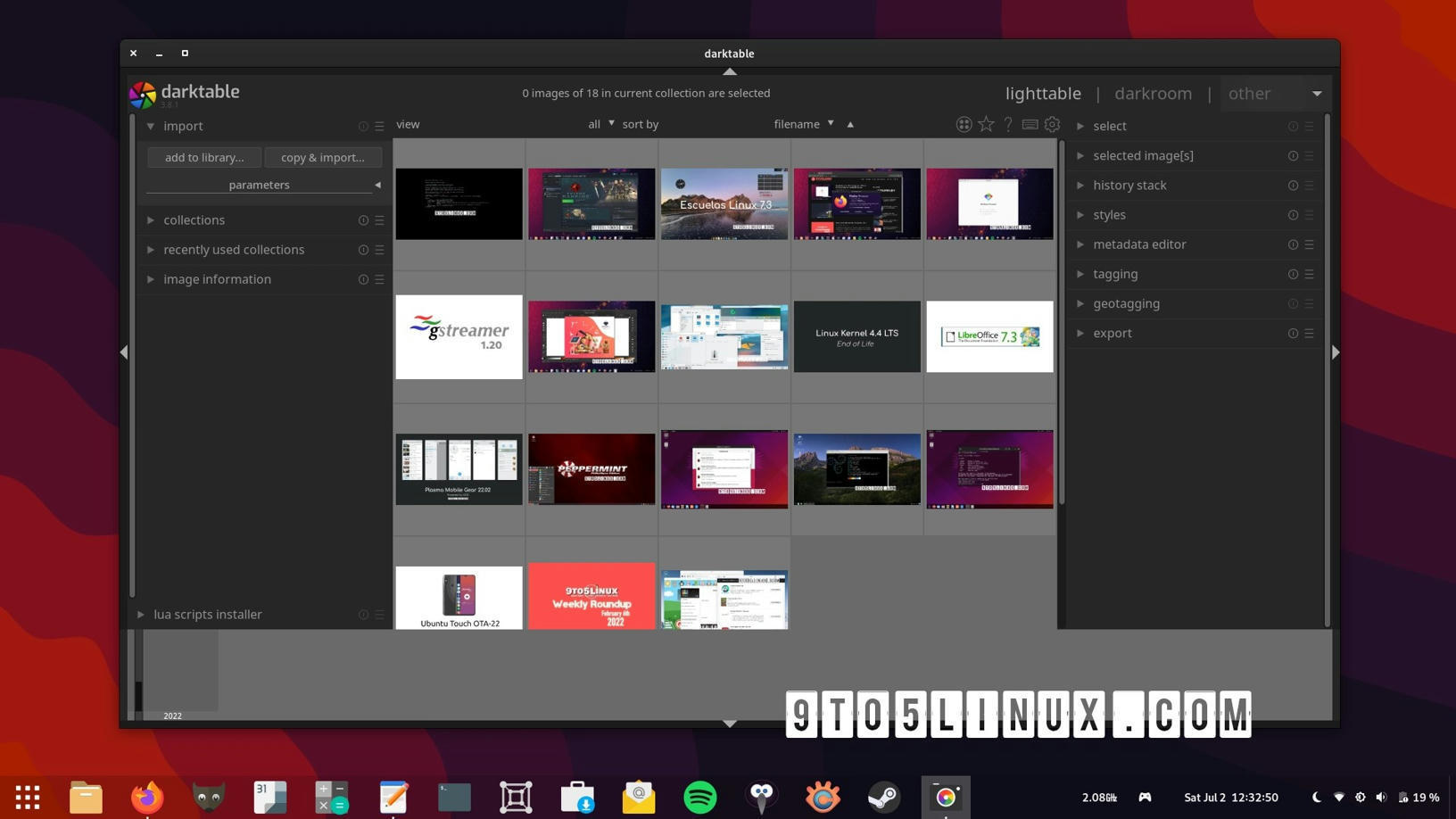Collapse the left side panel arrow
Image resolution: width=1456 pixels, height=819 pixels.
tap(124, 352)
